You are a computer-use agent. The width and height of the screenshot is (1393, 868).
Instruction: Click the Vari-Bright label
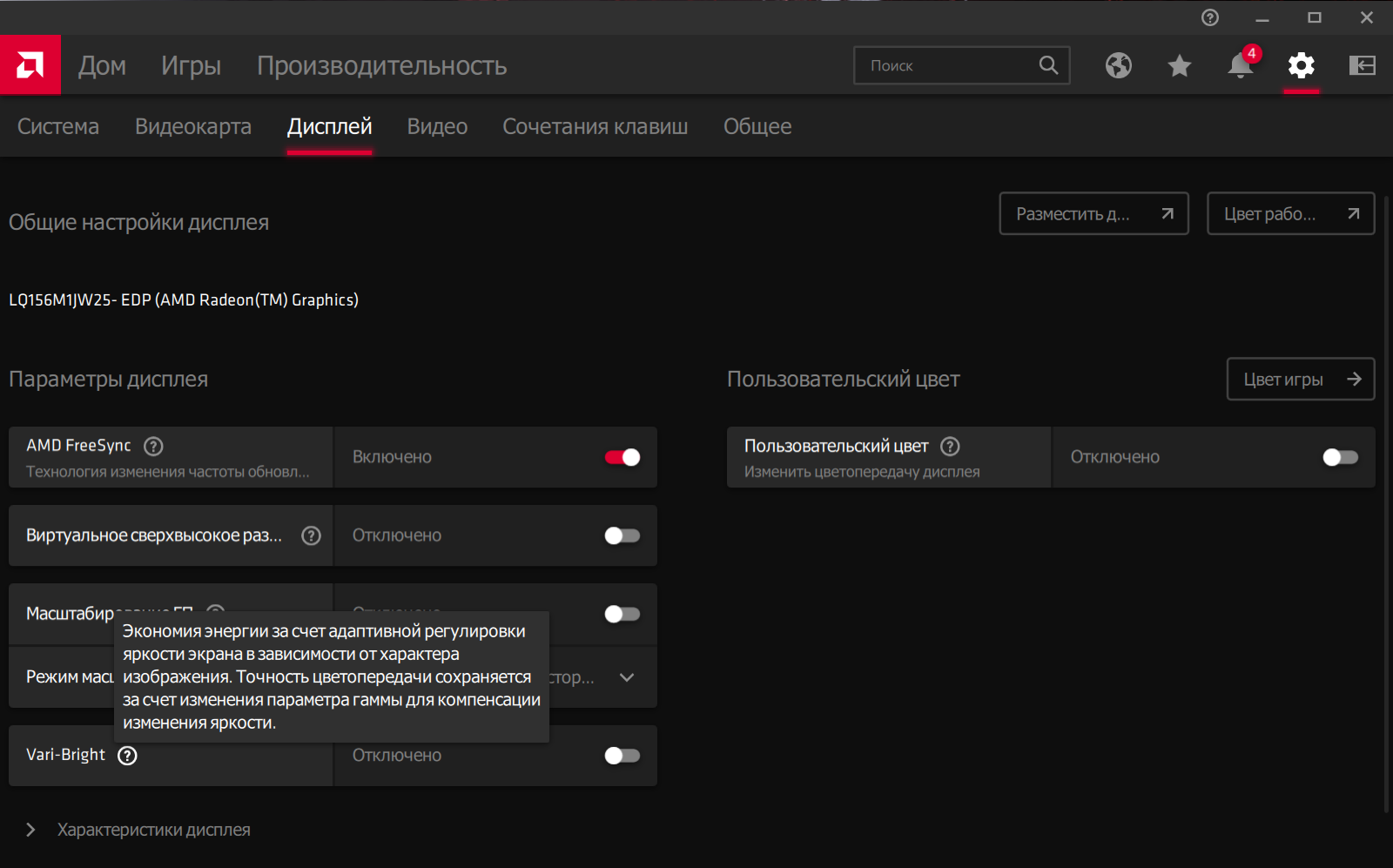point(65,755)
